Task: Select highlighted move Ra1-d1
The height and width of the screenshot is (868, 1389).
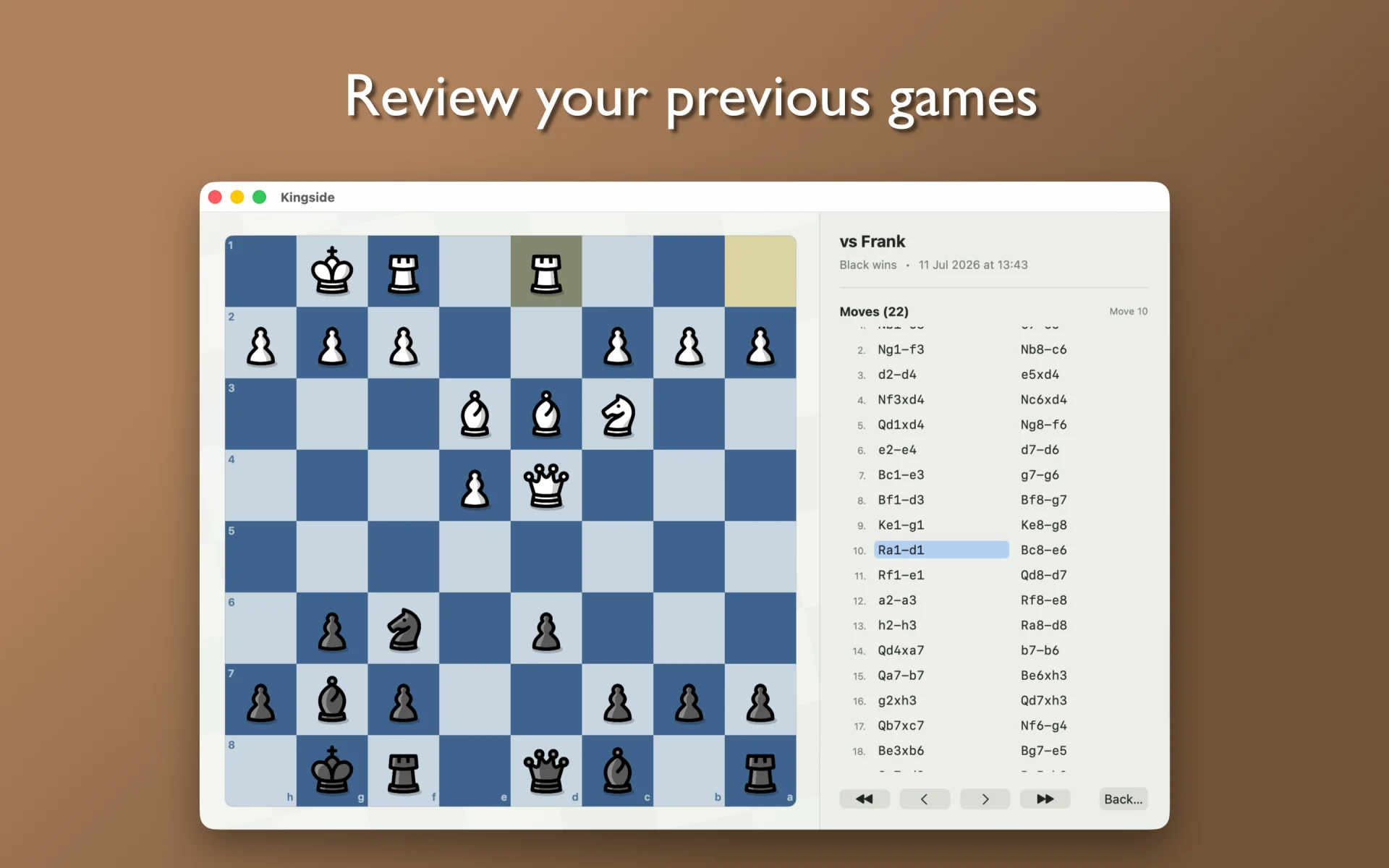Action: pyautogui.click(x=941, y=550)
